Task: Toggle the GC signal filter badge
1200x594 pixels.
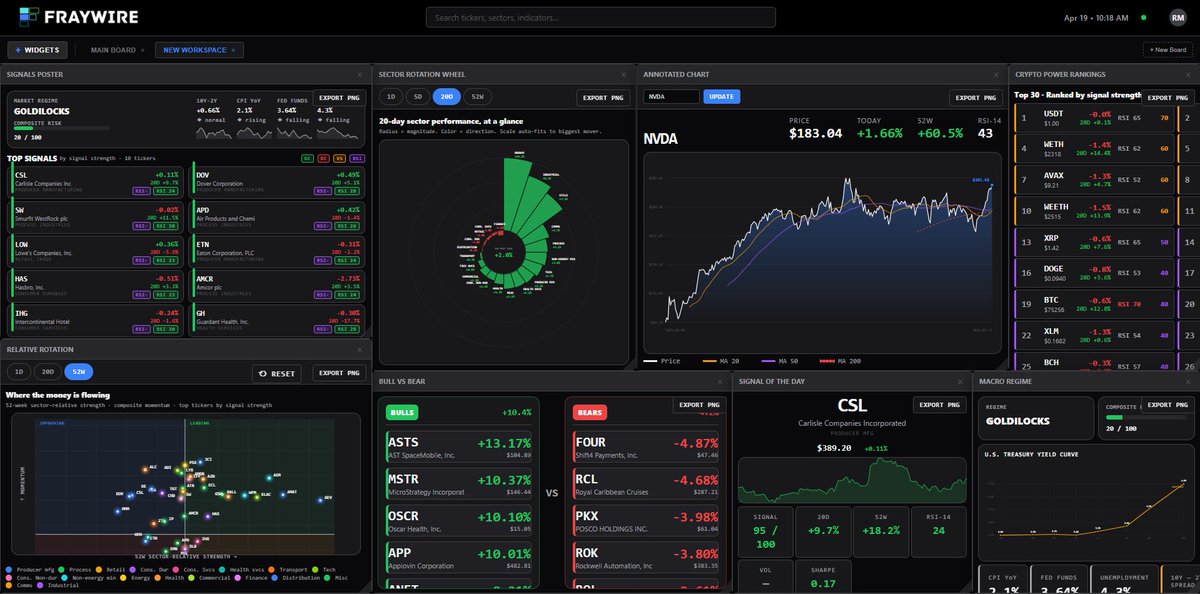Action: tap(307, 158)
